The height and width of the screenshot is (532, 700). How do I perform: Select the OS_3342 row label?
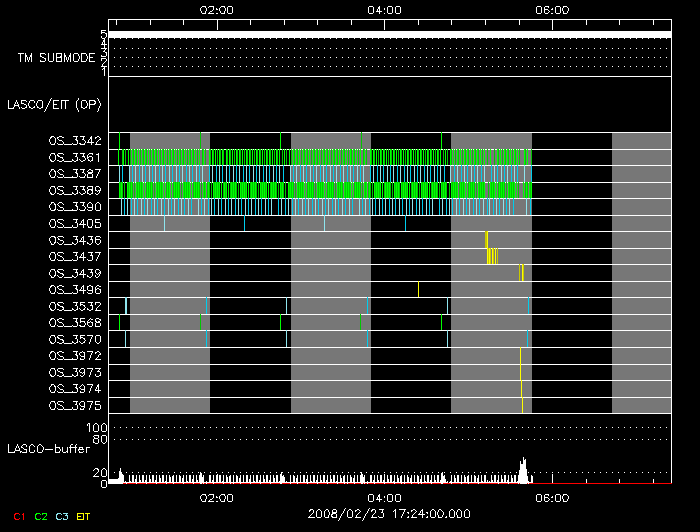(75, 141)
